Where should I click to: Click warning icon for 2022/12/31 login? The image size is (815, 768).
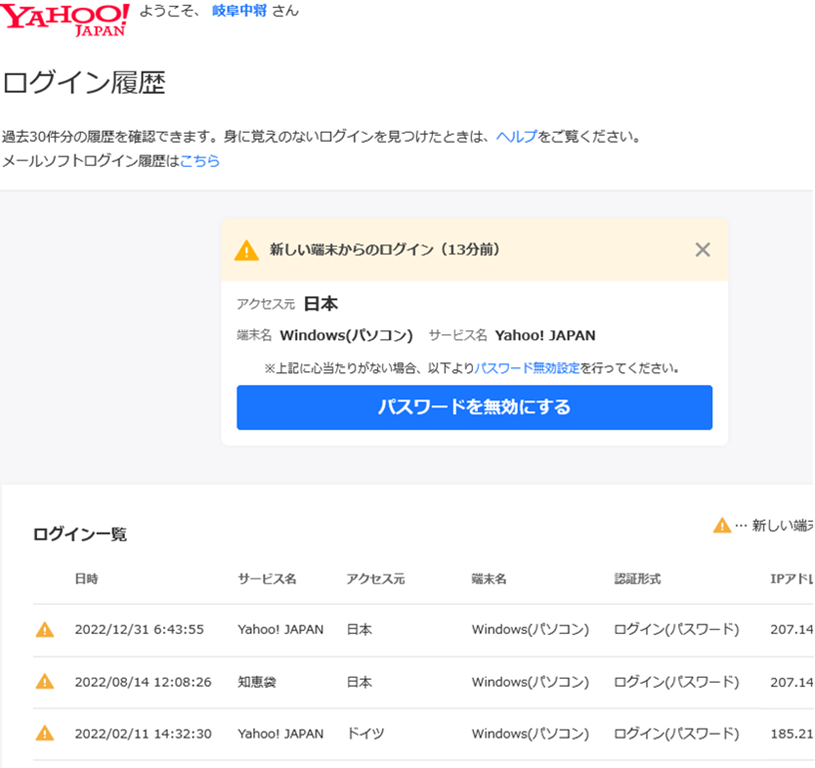coord(45,630)
